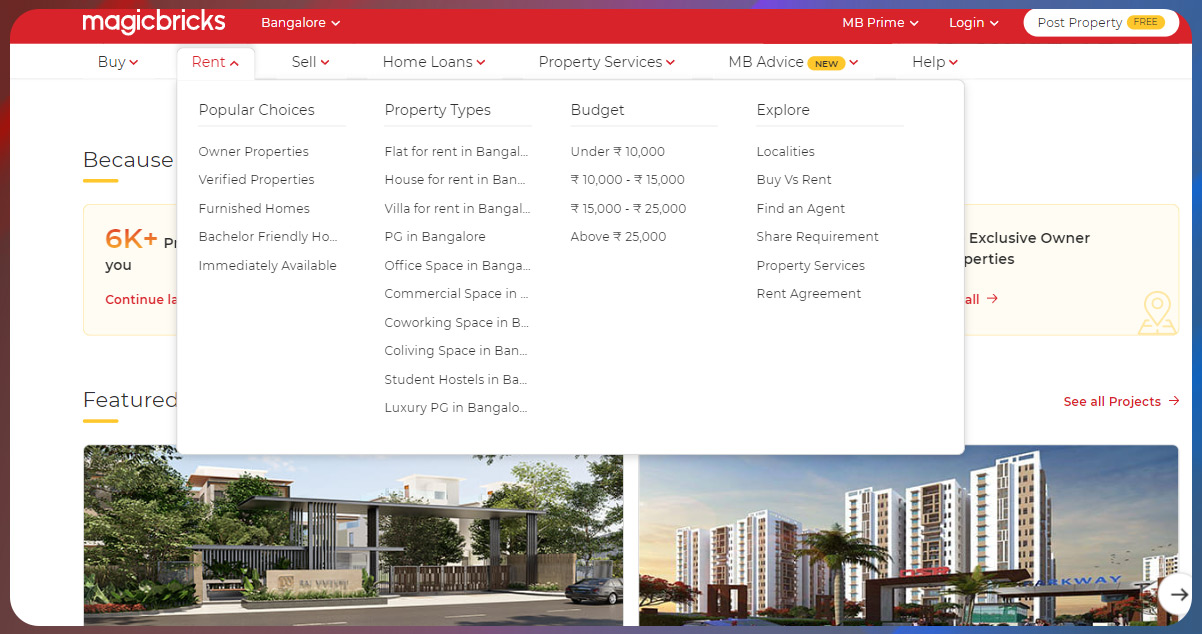Image resolution: width=1202 pixels, height=634 pixels.
Task: Click the magicbricks logo
Action: click(x=154, y=21)
